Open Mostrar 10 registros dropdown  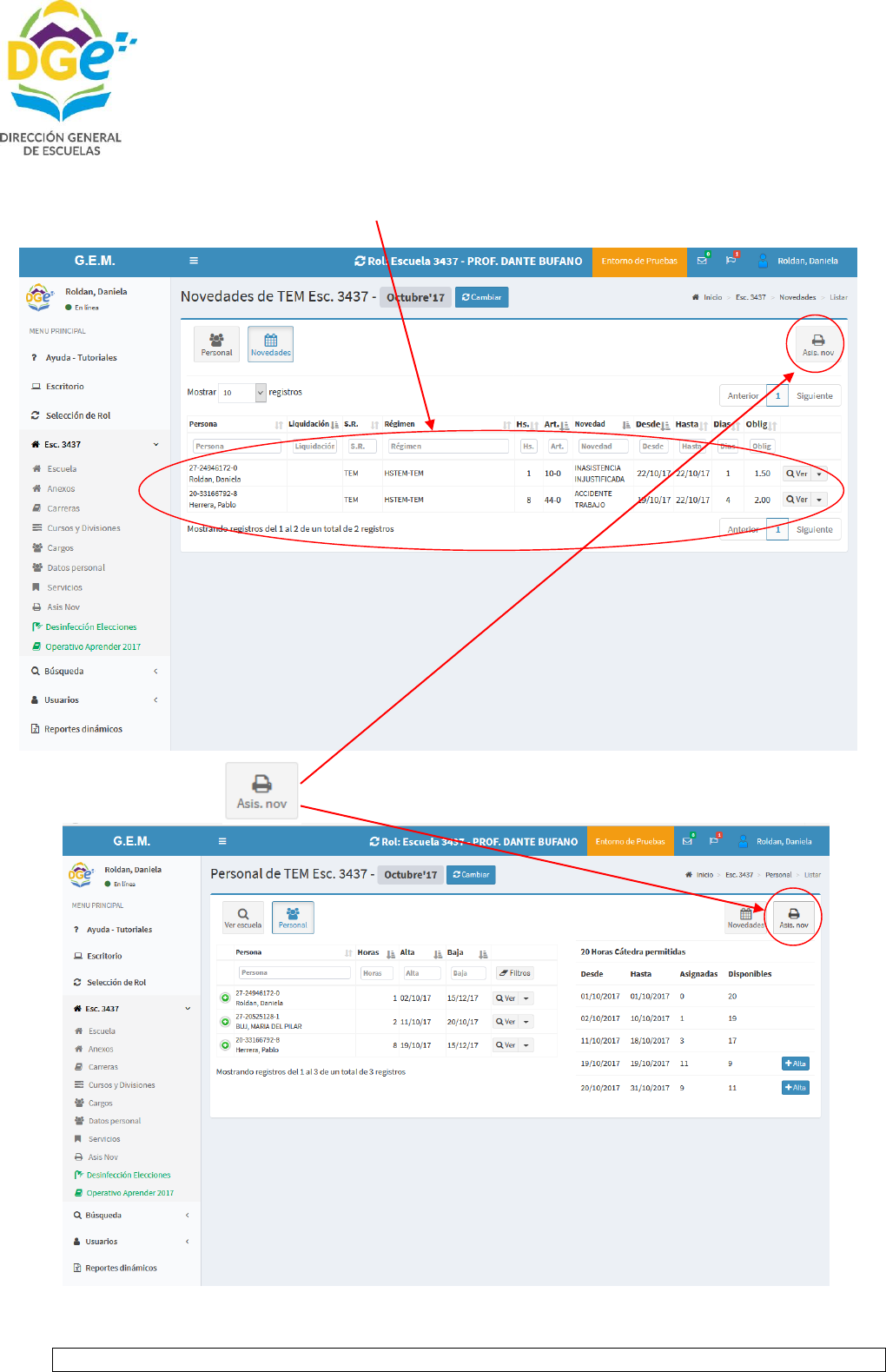[242, 393]
